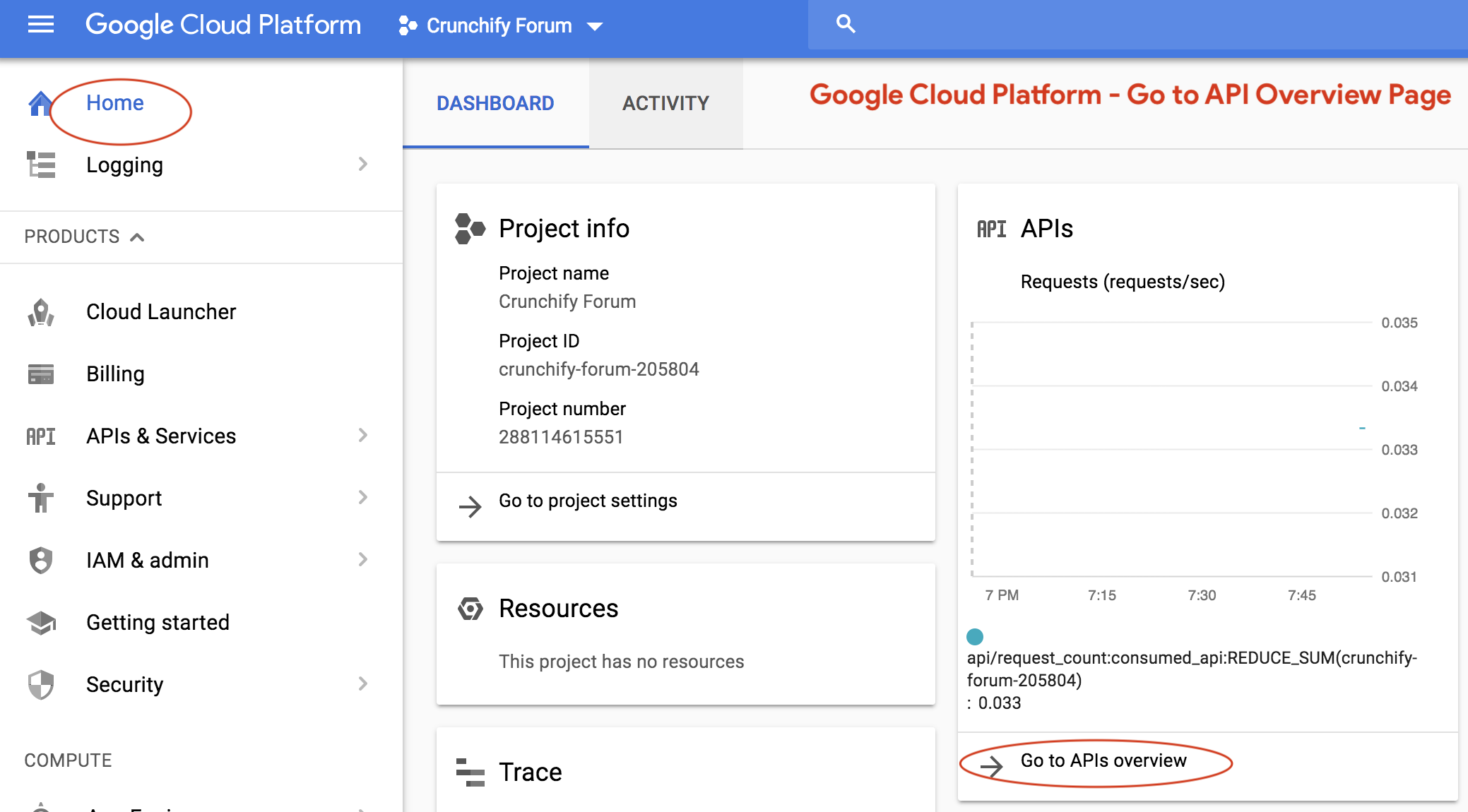Viewport: 1468px width, 812px height.
Task: Click the COMPUTE section heading
Action: point(68,760)
